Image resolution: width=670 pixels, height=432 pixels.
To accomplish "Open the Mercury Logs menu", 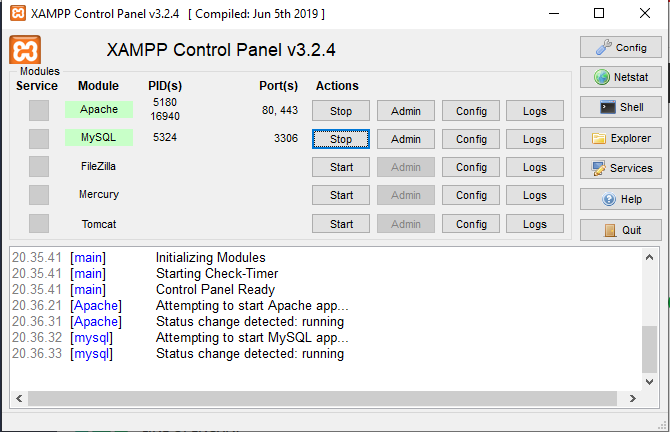I will click(x=535, y=195).
